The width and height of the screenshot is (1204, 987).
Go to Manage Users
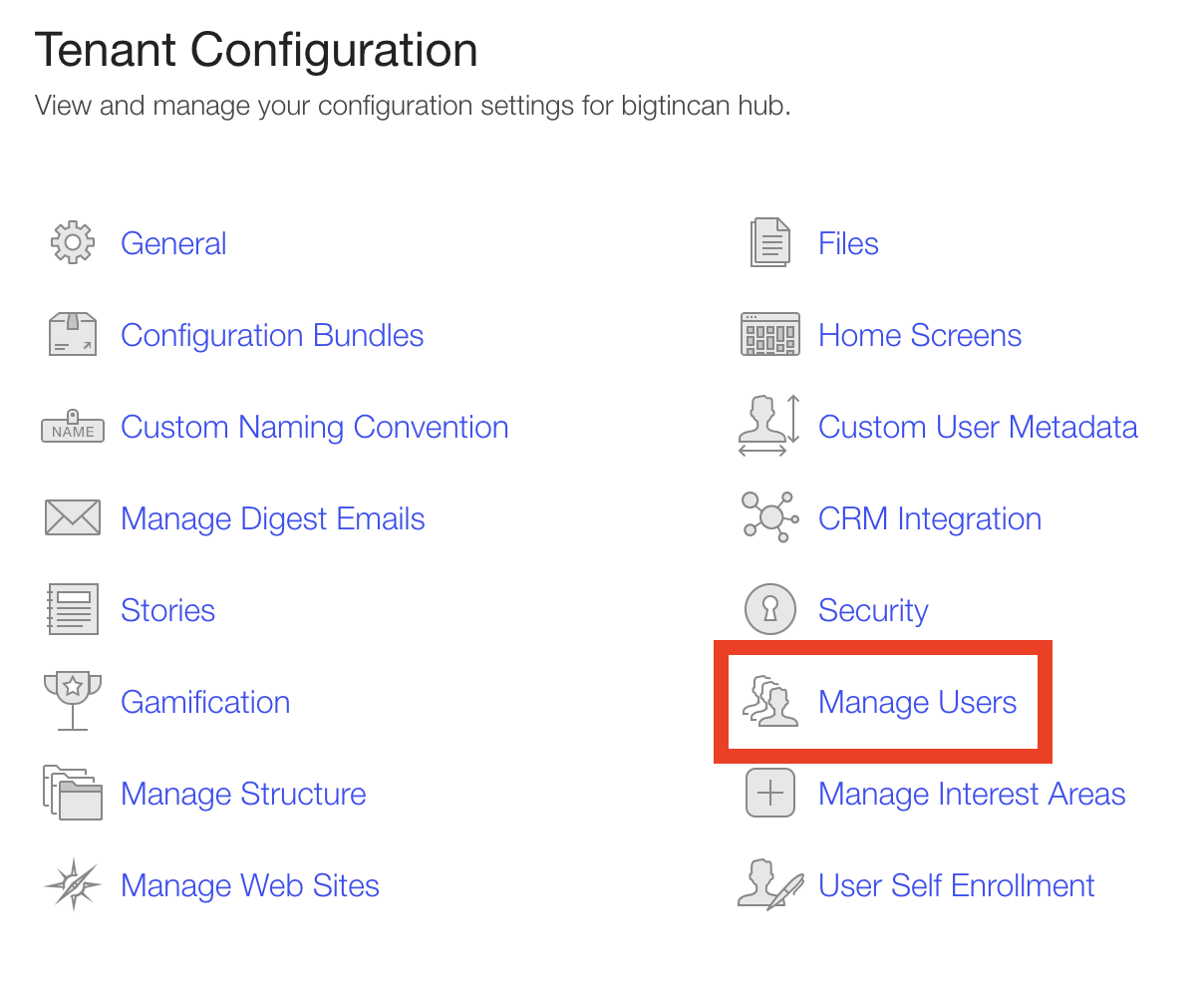click(917, 703)
